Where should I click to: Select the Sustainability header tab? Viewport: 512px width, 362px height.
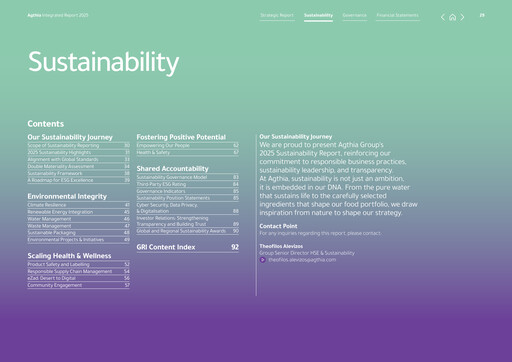point(318,15)
